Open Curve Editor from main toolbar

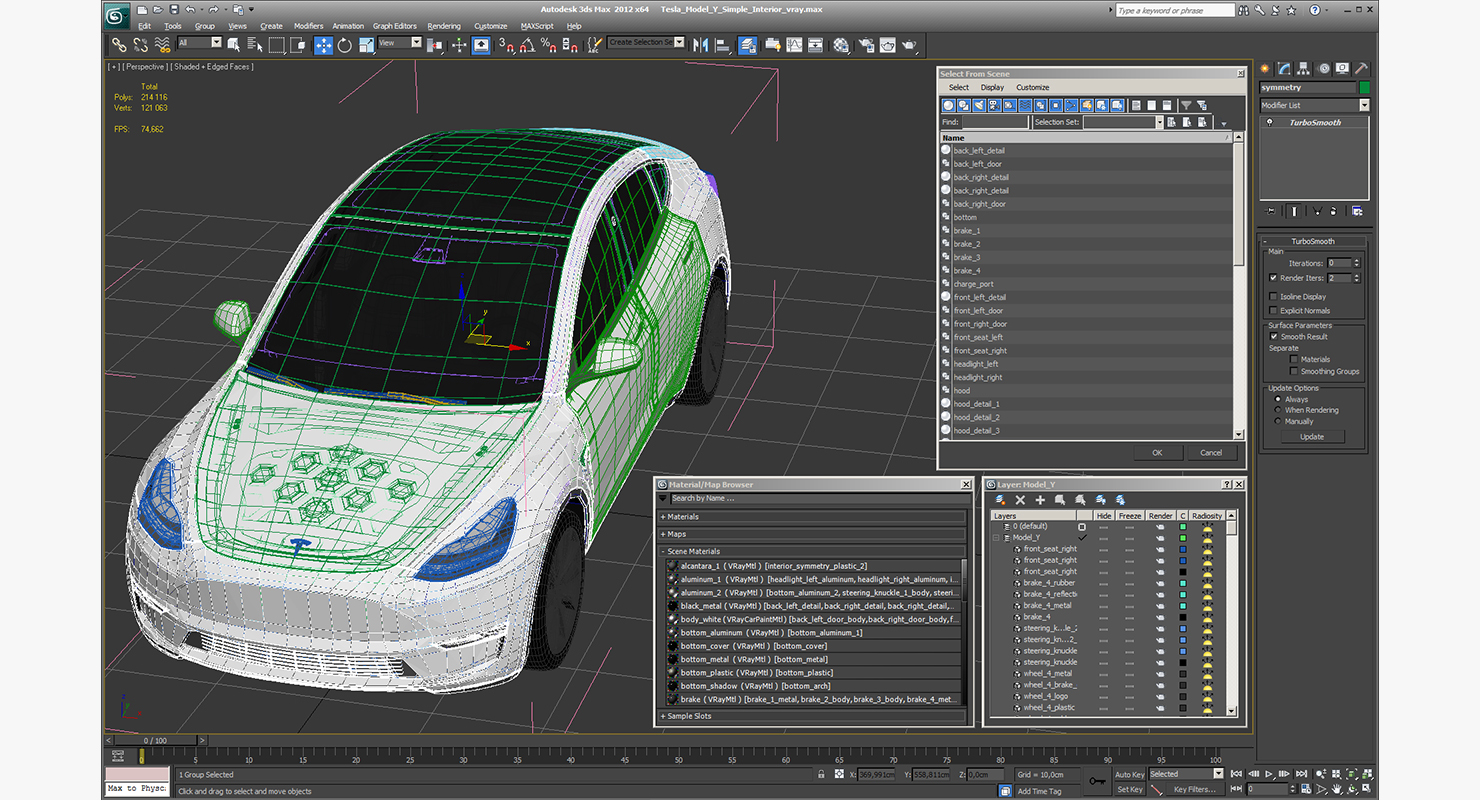tap(794, 45)
